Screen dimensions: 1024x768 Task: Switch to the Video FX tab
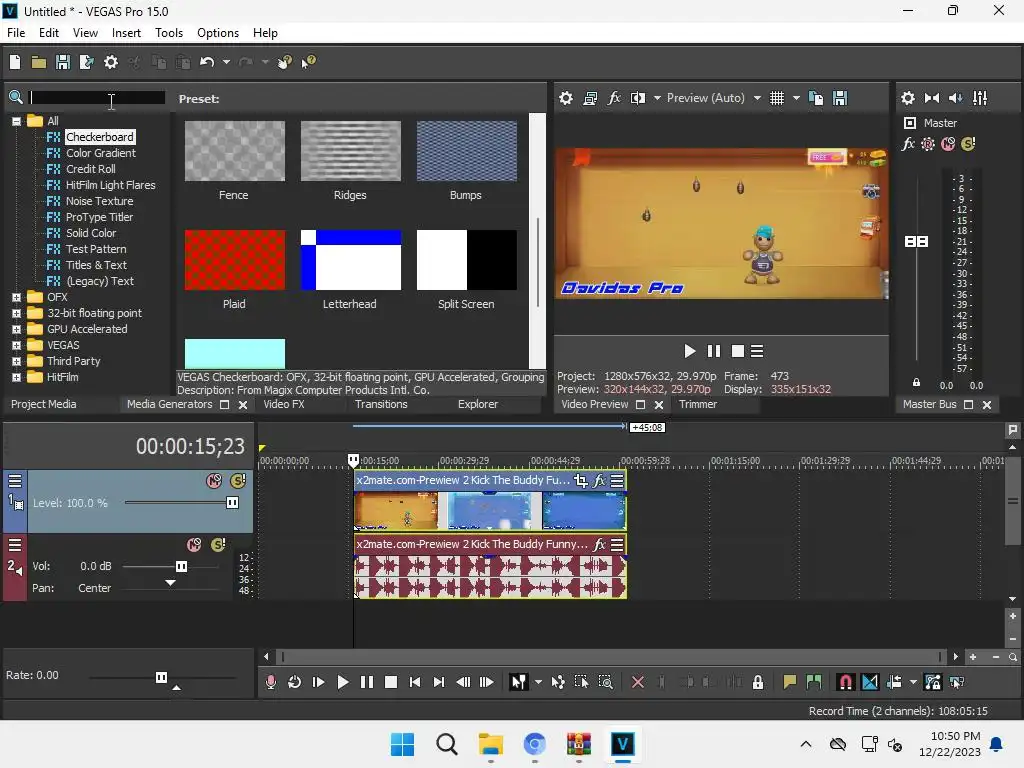point(283,404)
